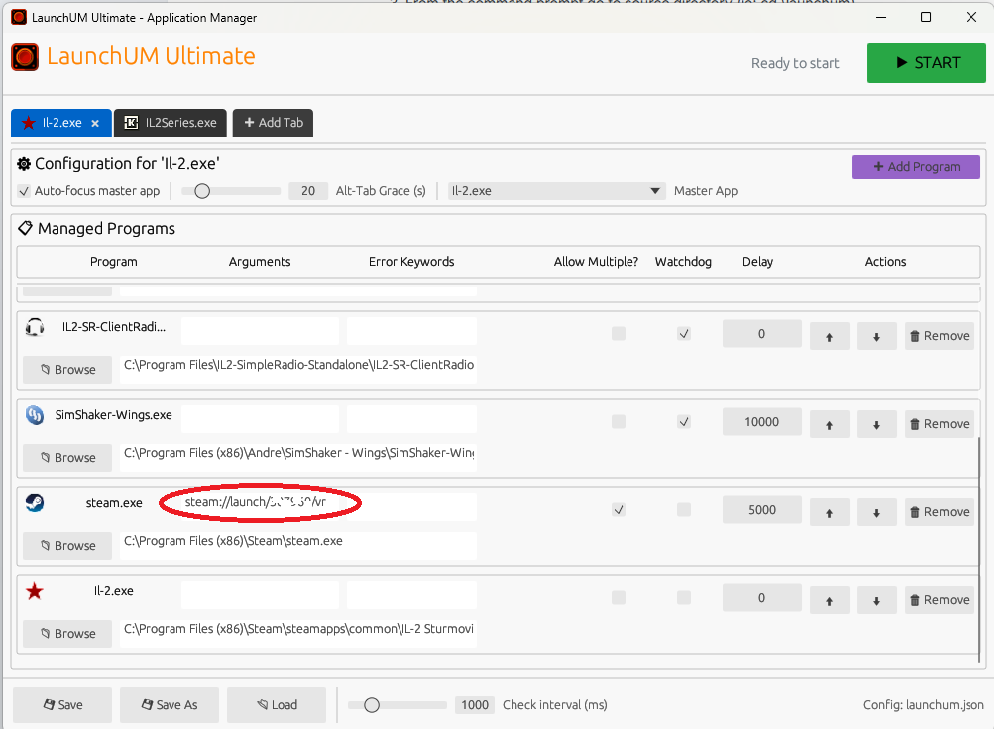The width and height of the screenshot is (994, 729).
Task: Click the LaunchUM Ultimate logo icon
Action: pyautogui.click(x=25, y=57)
